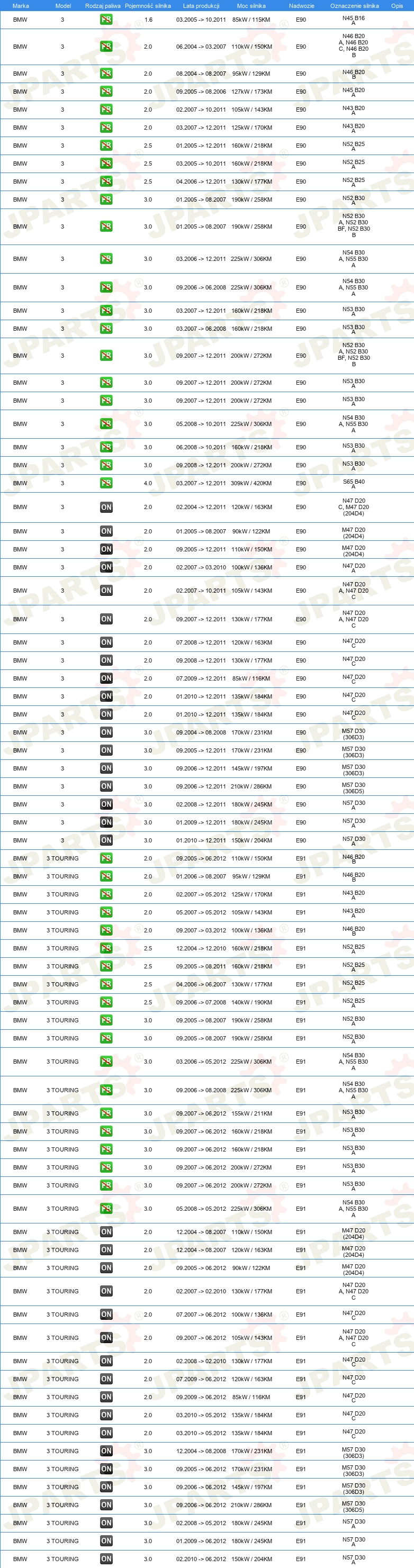
Task: Click PB icon in 2.5 03.2005 -> 10.2011 row
Action: pyautogui.click(x=106, y=163)
